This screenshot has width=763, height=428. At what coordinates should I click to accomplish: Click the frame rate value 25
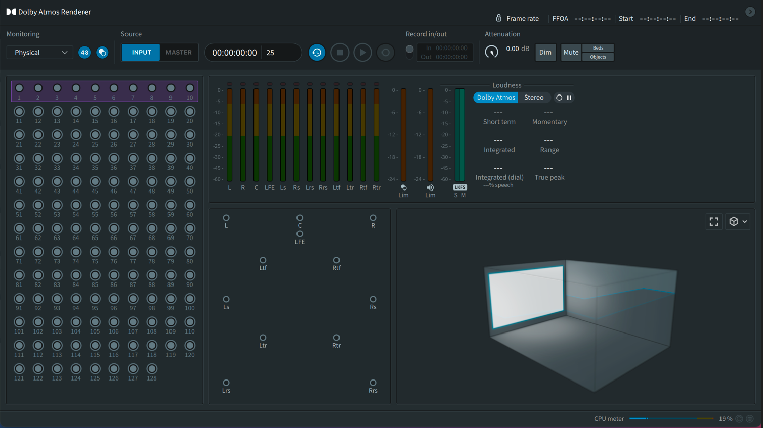tap(271, 53)
